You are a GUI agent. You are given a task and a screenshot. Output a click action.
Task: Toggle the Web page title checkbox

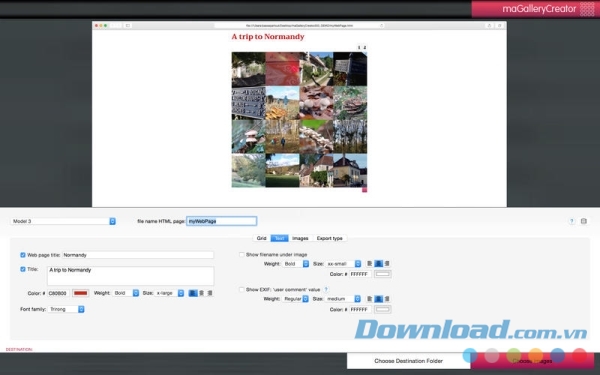point(23,255)
